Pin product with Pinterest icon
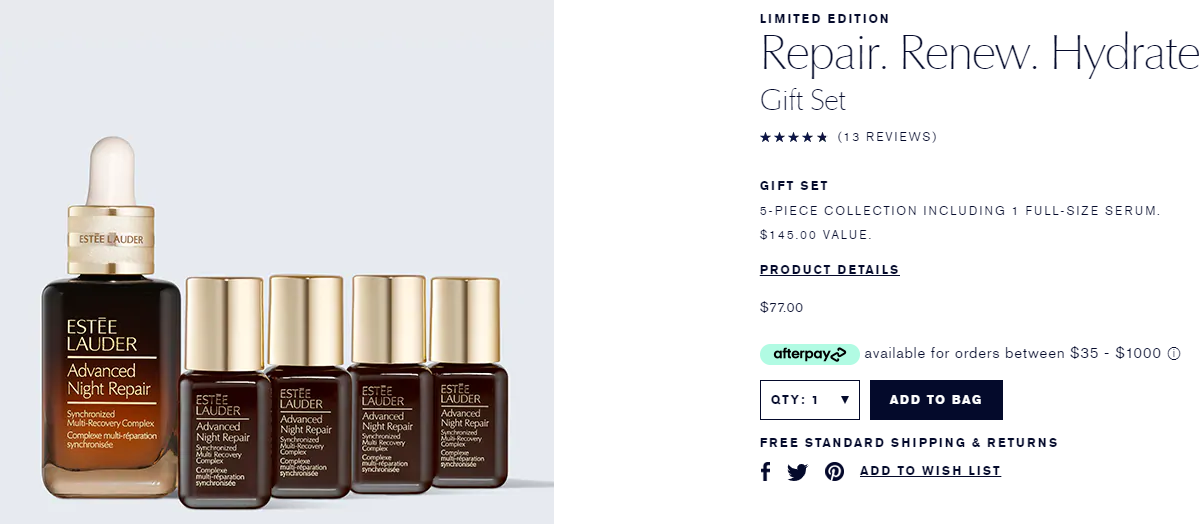 click(834, 471)
